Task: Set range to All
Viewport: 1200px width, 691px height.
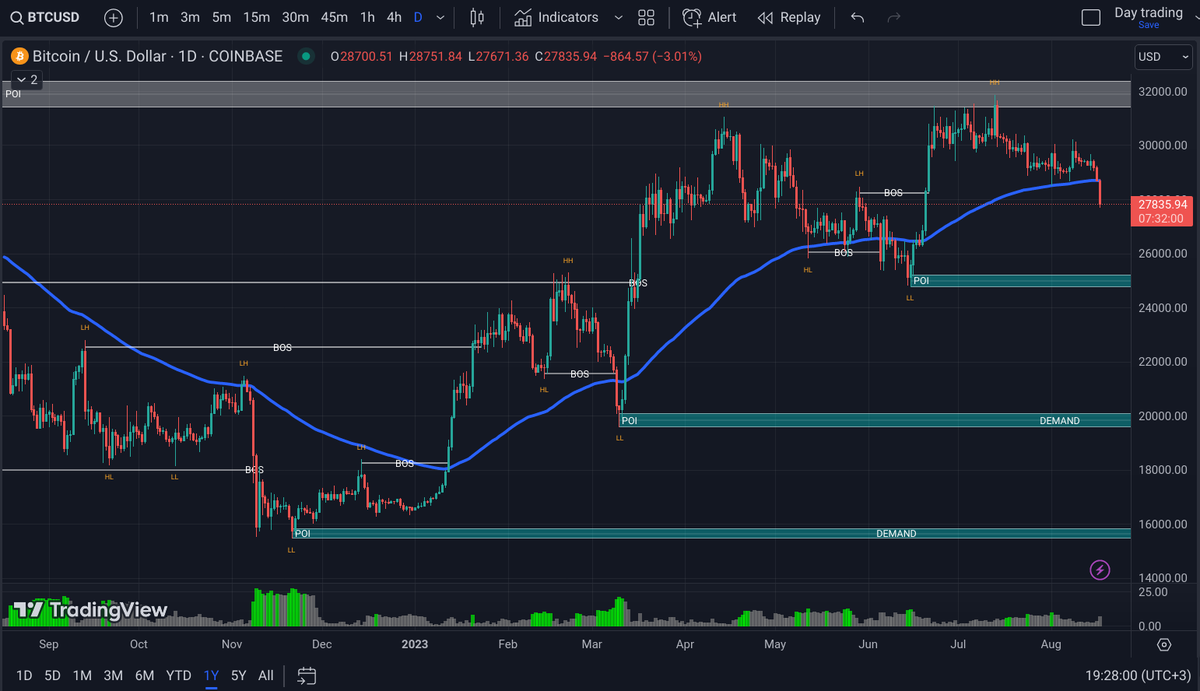Action: pyautogui.click(x=266, y=675)
